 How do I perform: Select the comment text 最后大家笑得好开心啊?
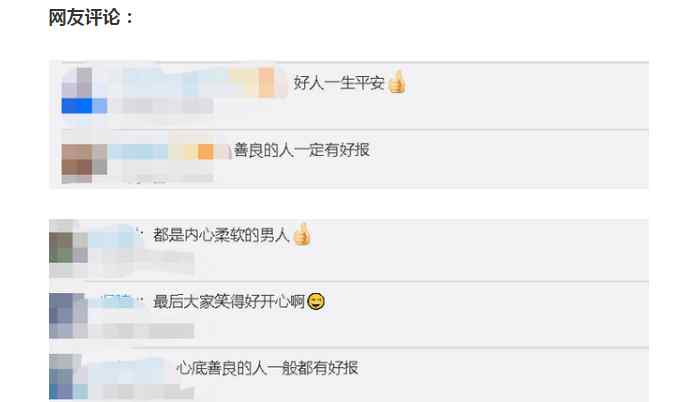coord(228,302)
